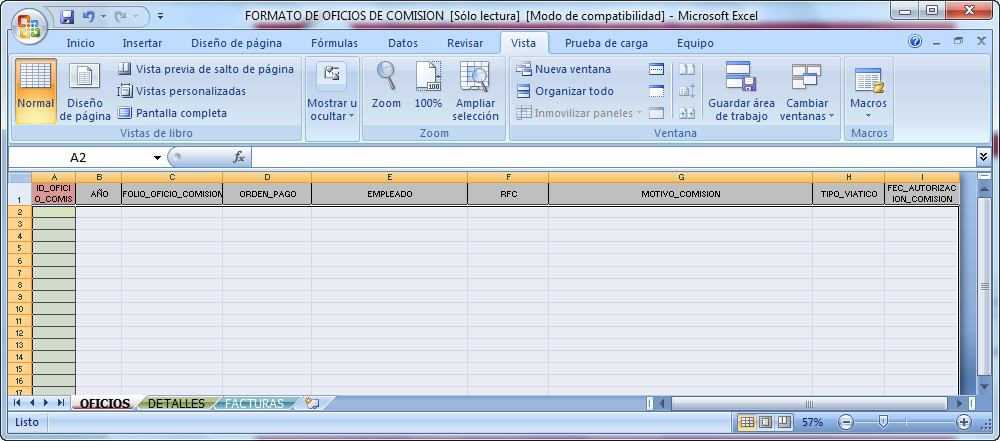Click the Ocultar window icon

click(x=656, y=91)
